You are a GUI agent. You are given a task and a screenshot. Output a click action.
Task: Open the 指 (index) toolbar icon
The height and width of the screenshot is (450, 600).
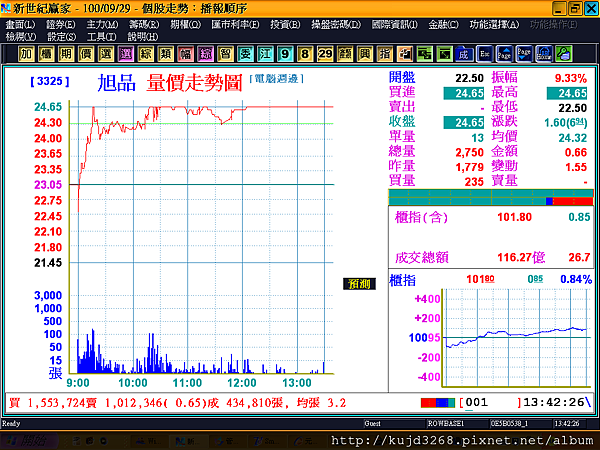click(385, 54)
